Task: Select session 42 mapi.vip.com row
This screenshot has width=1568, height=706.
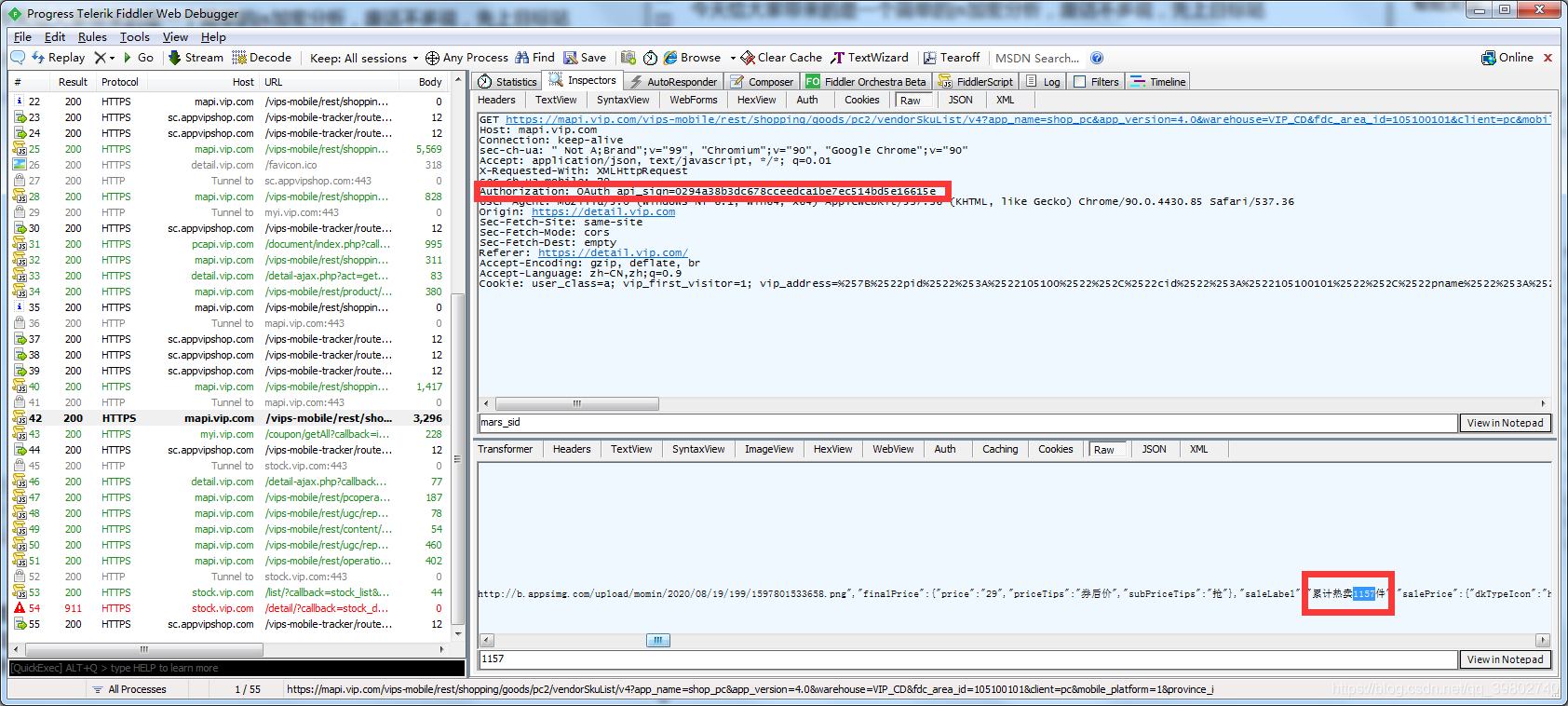Action: tap(229, 418)
